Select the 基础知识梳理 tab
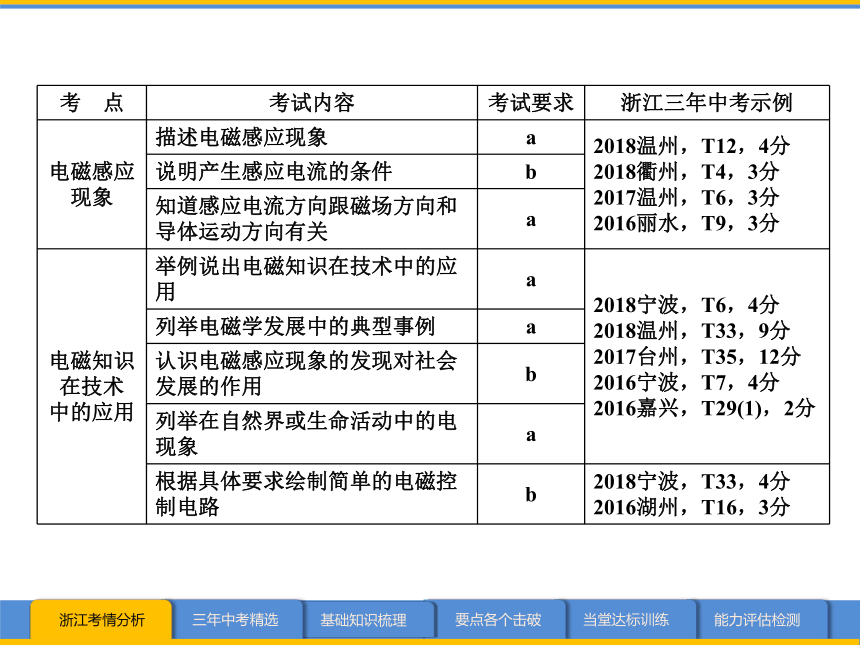The width and height of the screenshot is (860, 645). [x=364, y=620]
